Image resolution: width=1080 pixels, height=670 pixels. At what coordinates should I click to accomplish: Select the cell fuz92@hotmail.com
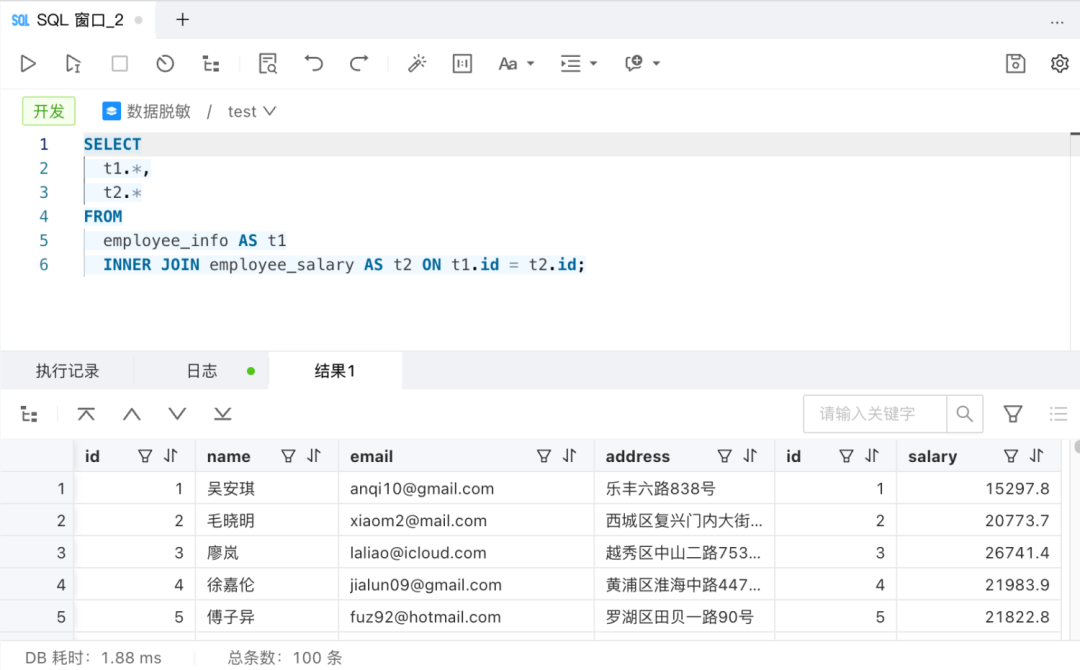[x=466, y=617]
